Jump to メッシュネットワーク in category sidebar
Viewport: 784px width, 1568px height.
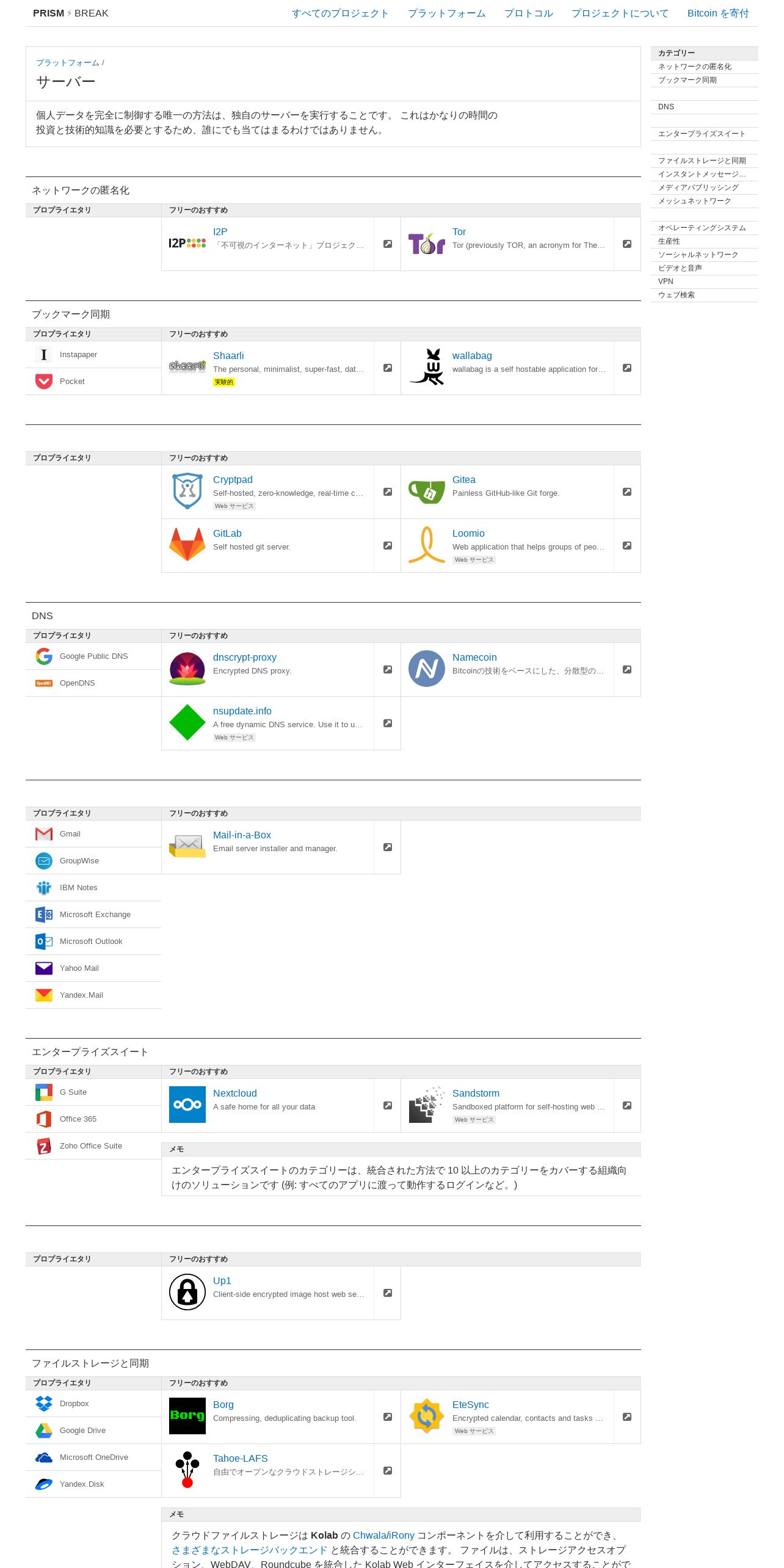coord(705,201)
